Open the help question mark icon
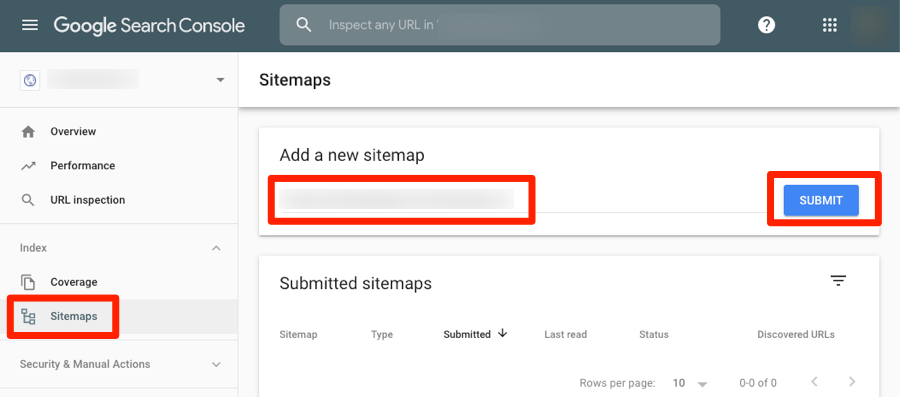This screenshot has height=397, width=900. (x=766, y=25)
